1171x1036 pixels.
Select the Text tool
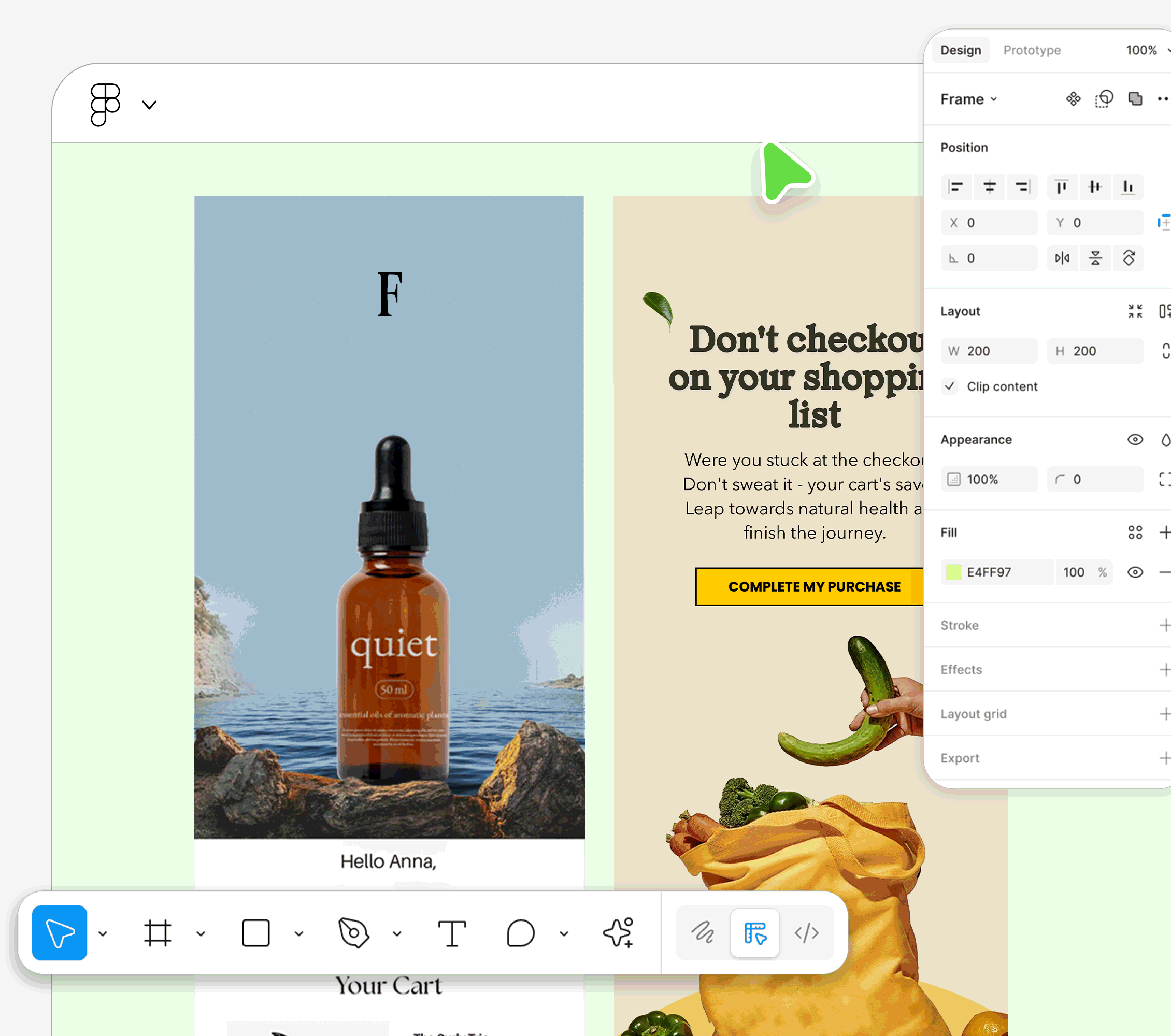(x=452, y=932)
